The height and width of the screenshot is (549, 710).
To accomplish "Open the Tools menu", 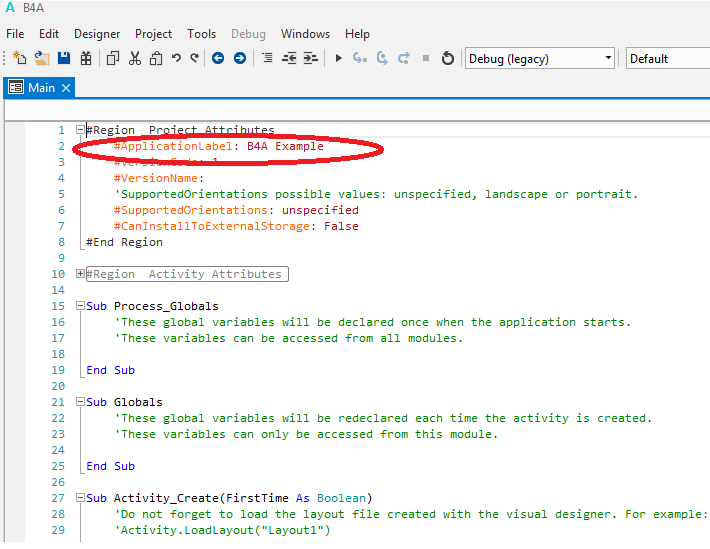I will tap(201, 34).
